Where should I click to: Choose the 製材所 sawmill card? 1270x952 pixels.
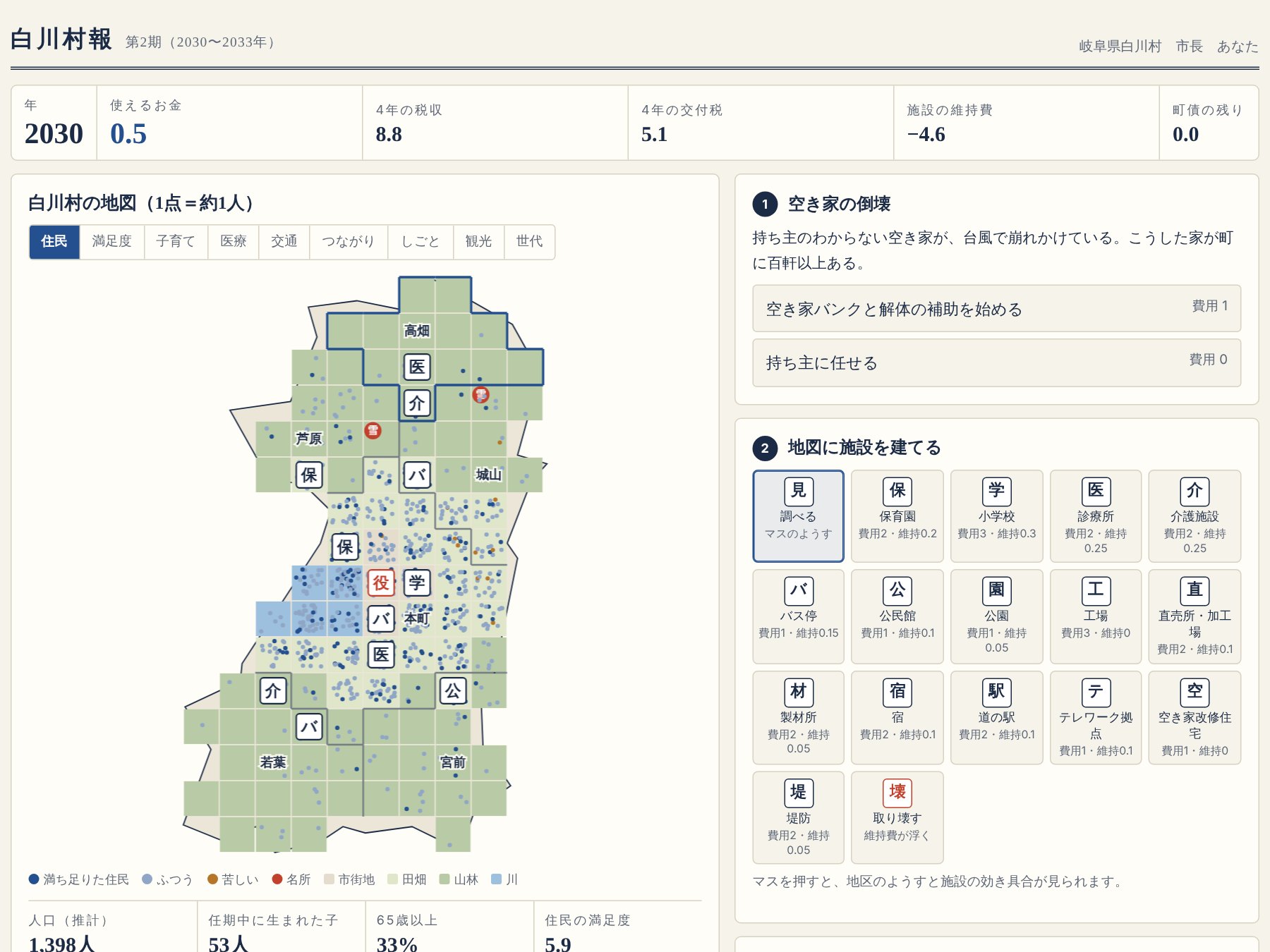click(798, 717)
